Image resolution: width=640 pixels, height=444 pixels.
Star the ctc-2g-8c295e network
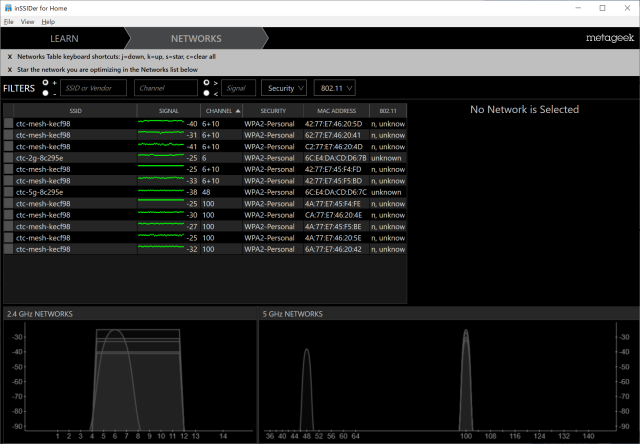pyautogui.click(x=9, y=158)
